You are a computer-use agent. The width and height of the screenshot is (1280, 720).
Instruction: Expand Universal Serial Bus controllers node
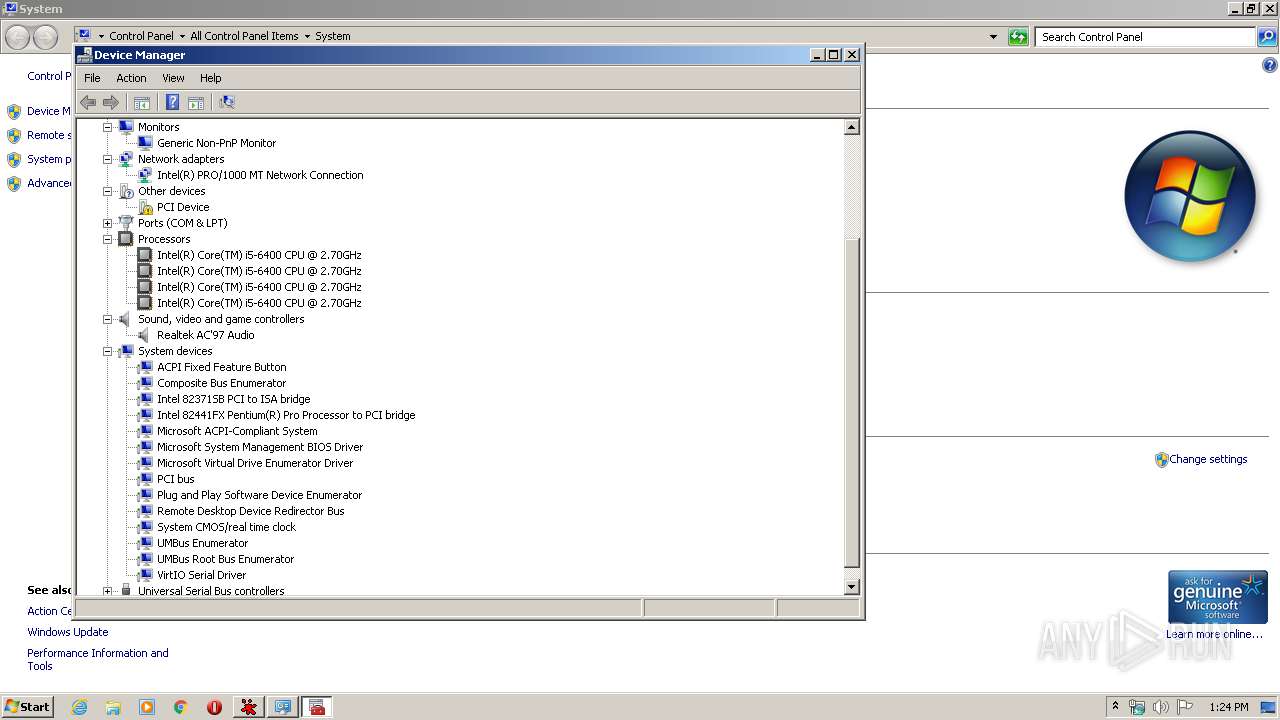[108, 591]
